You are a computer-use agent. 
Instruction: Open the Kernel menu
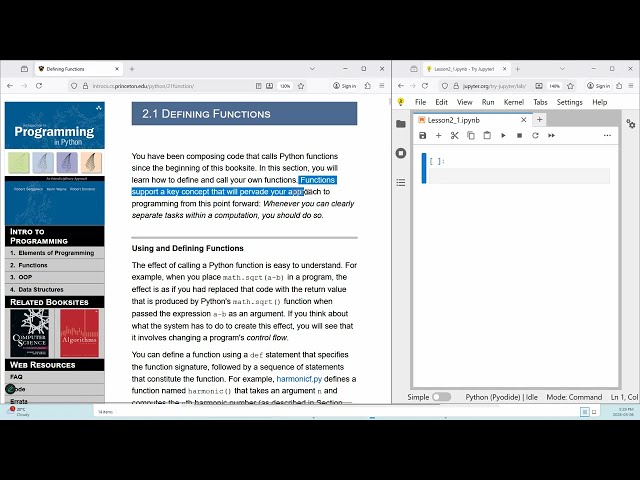513,102
